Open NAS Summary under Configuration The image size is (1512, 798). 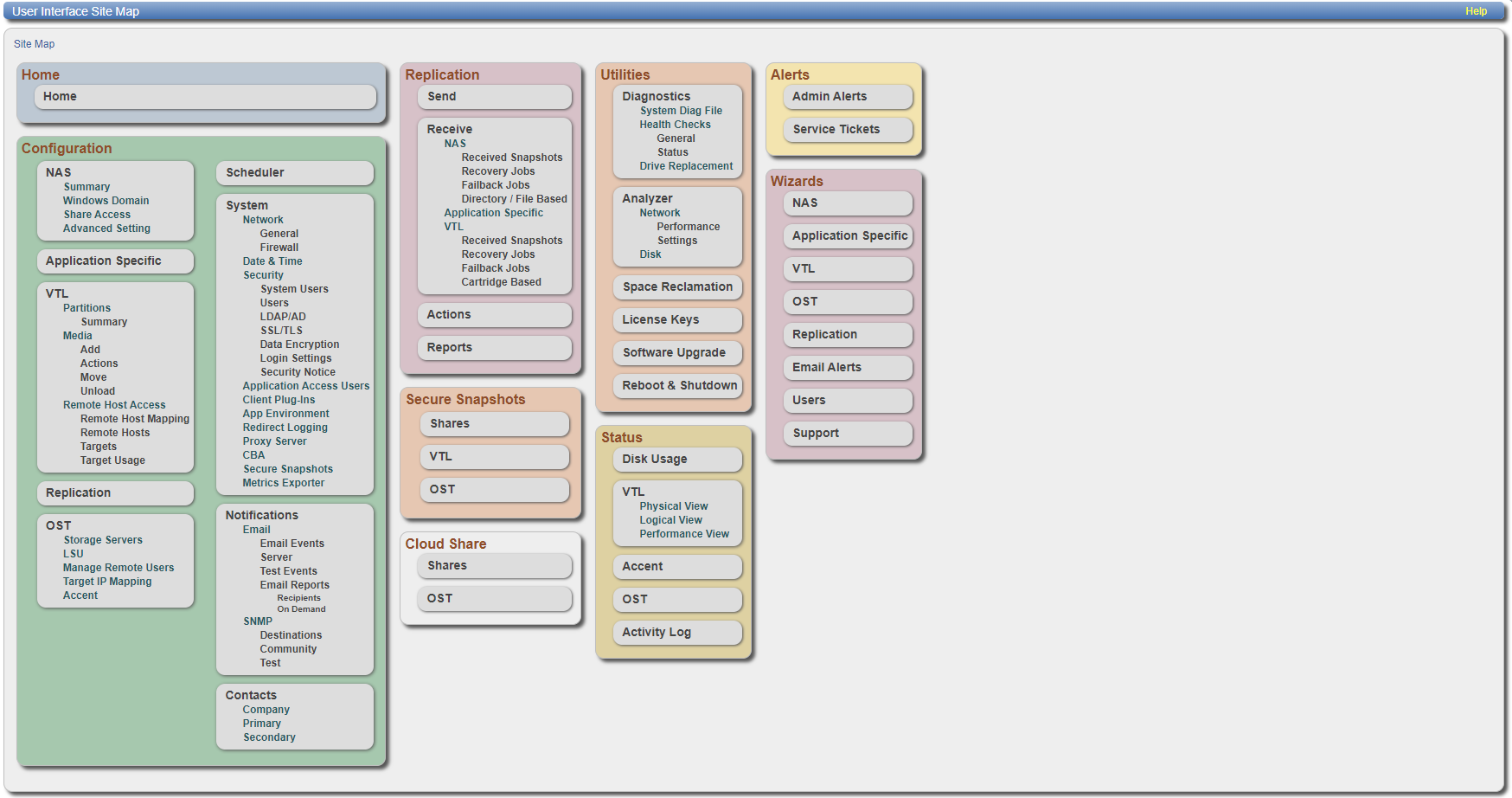tap(86, 187)
